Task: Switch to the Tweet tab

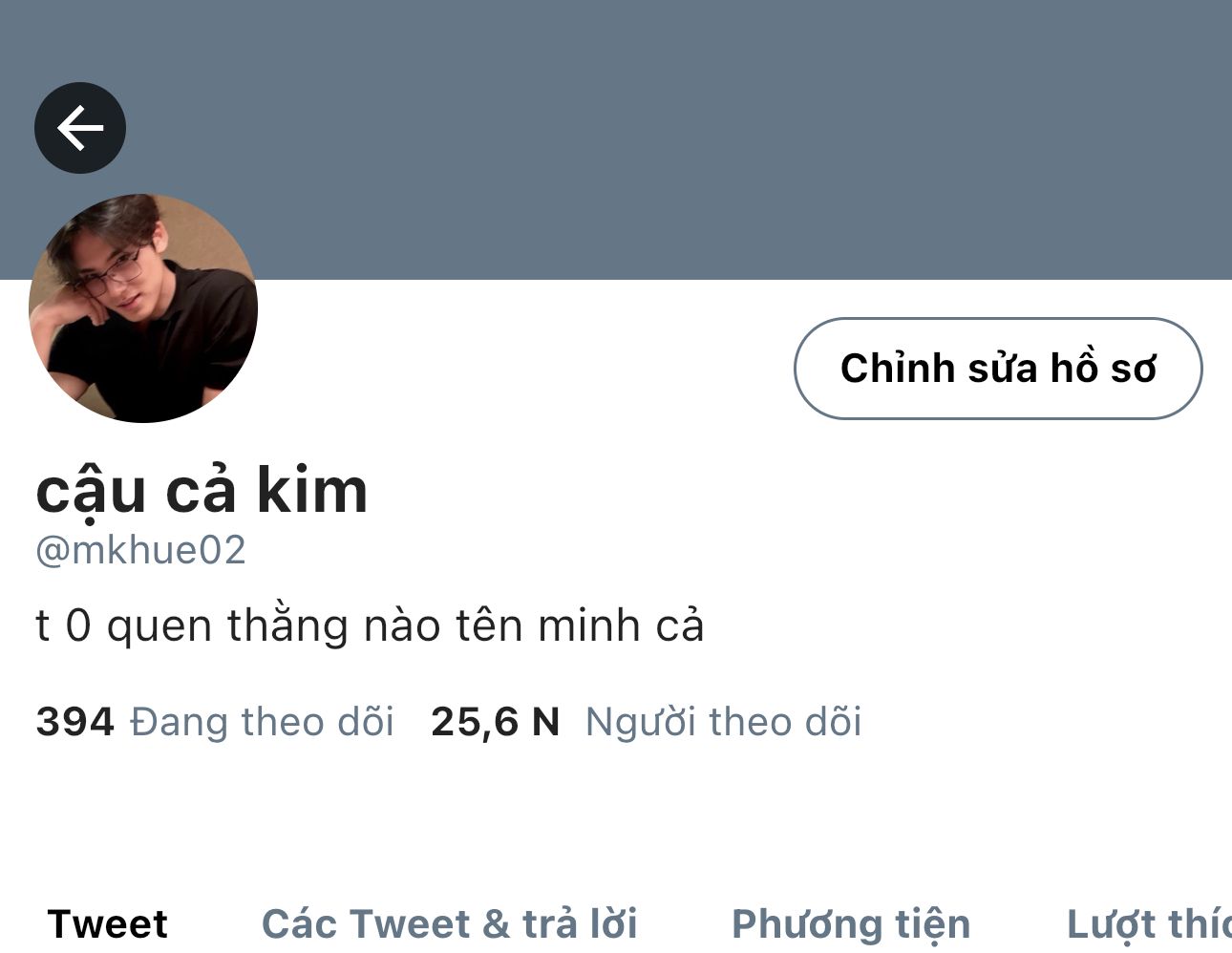Action: [x=107, y=923]
